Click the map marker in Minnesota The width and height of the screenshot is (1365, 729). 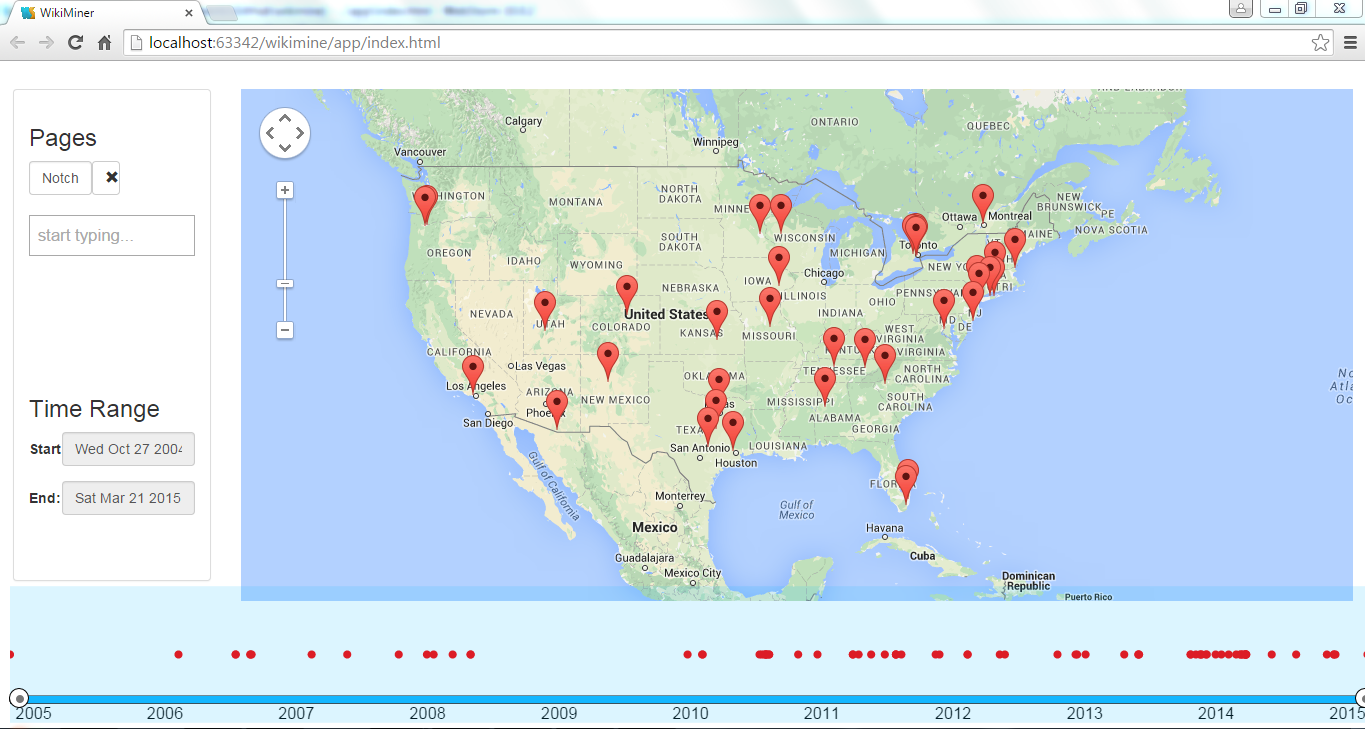click(760, 214)
